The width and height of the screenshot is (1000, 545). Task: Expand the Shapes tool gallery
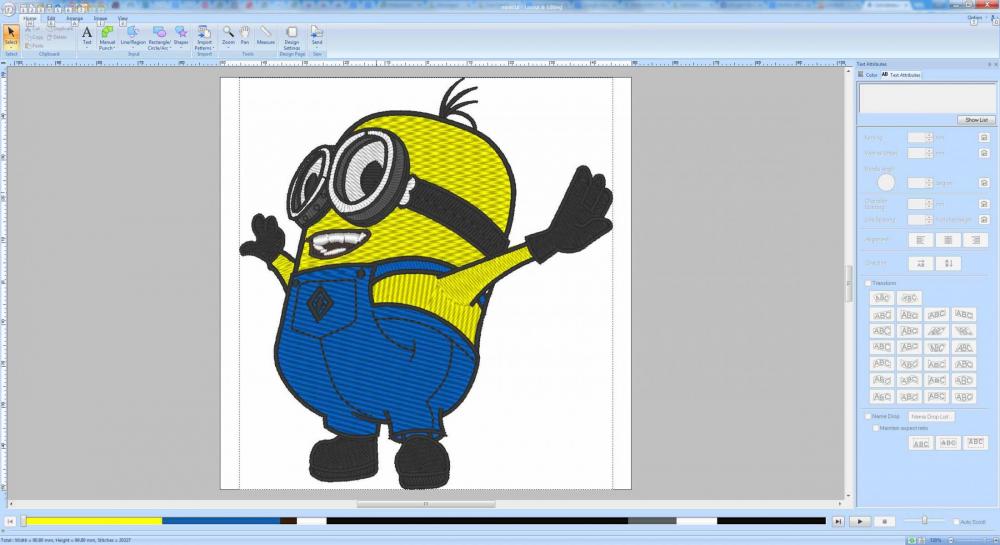(x=181, y=38)
